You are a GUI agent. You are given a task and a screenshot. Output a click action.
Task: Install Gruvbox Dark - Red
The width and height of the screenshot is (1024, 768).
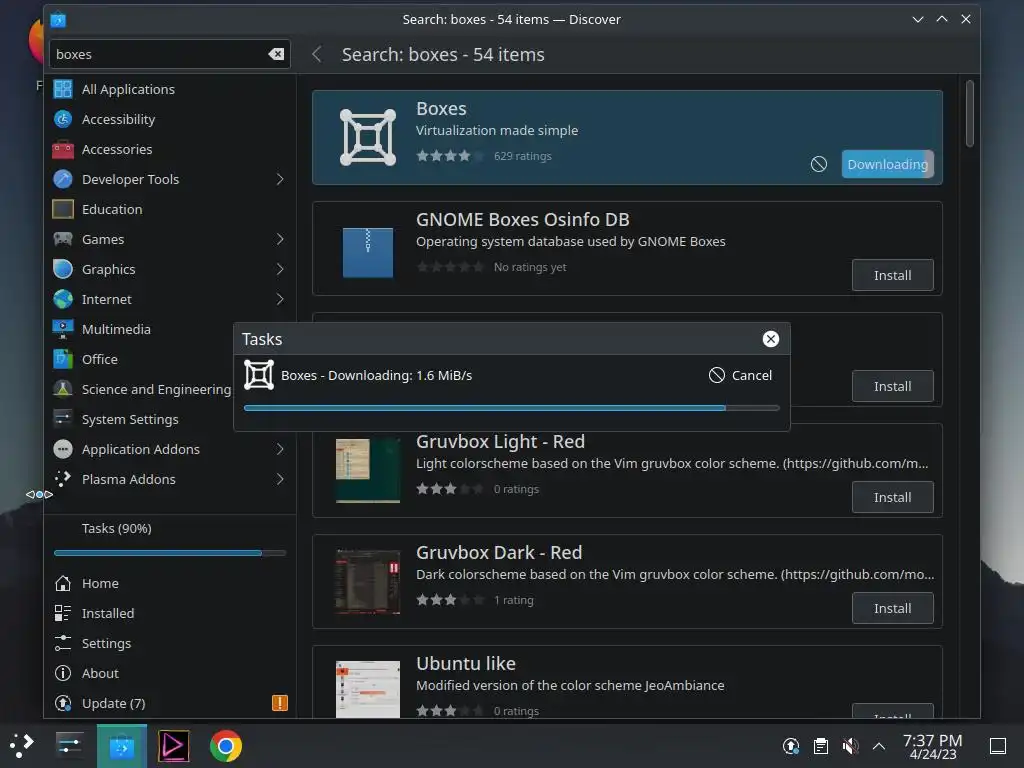pos(893,609)
